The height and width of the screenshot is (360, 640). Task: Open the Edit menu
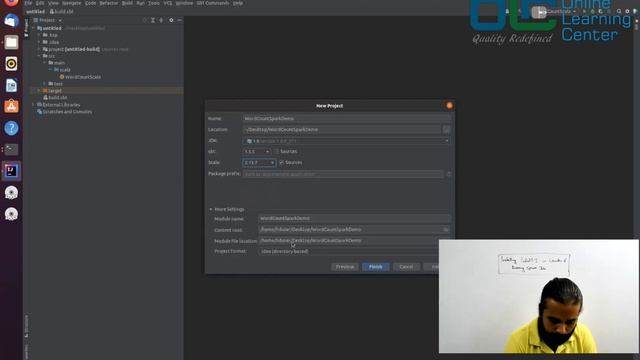[x=40, y=3]
